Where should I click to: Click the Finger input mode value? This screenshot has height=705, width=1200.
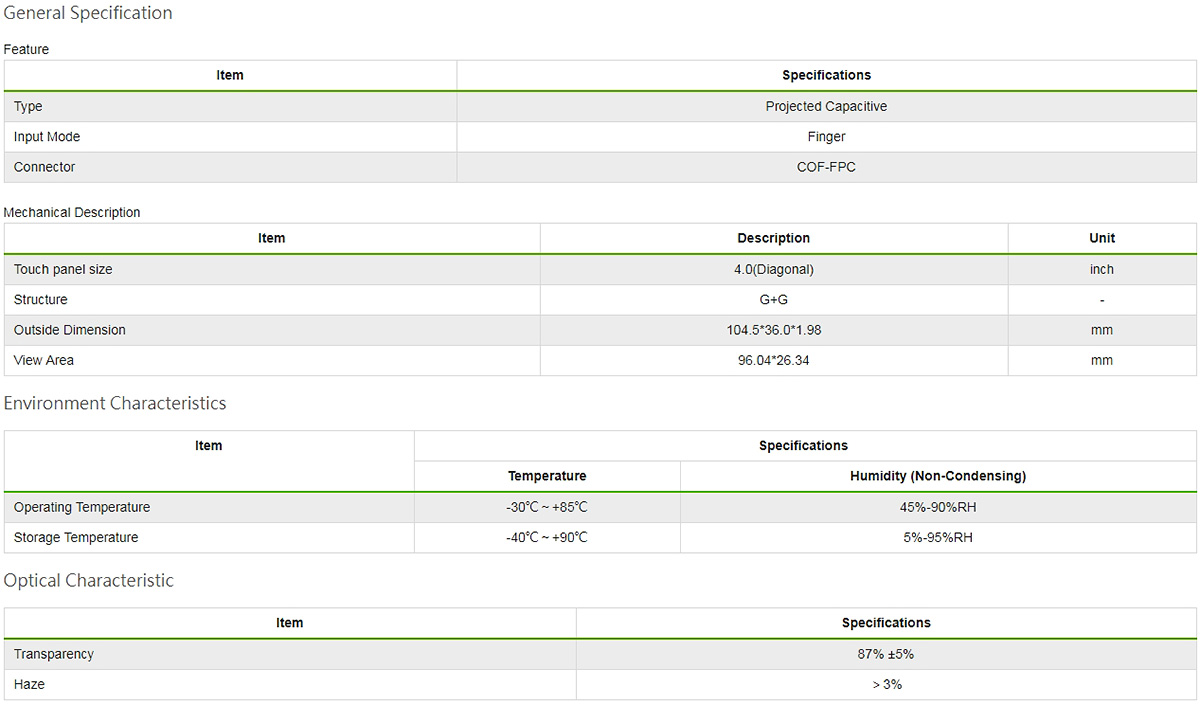[826, 137]
